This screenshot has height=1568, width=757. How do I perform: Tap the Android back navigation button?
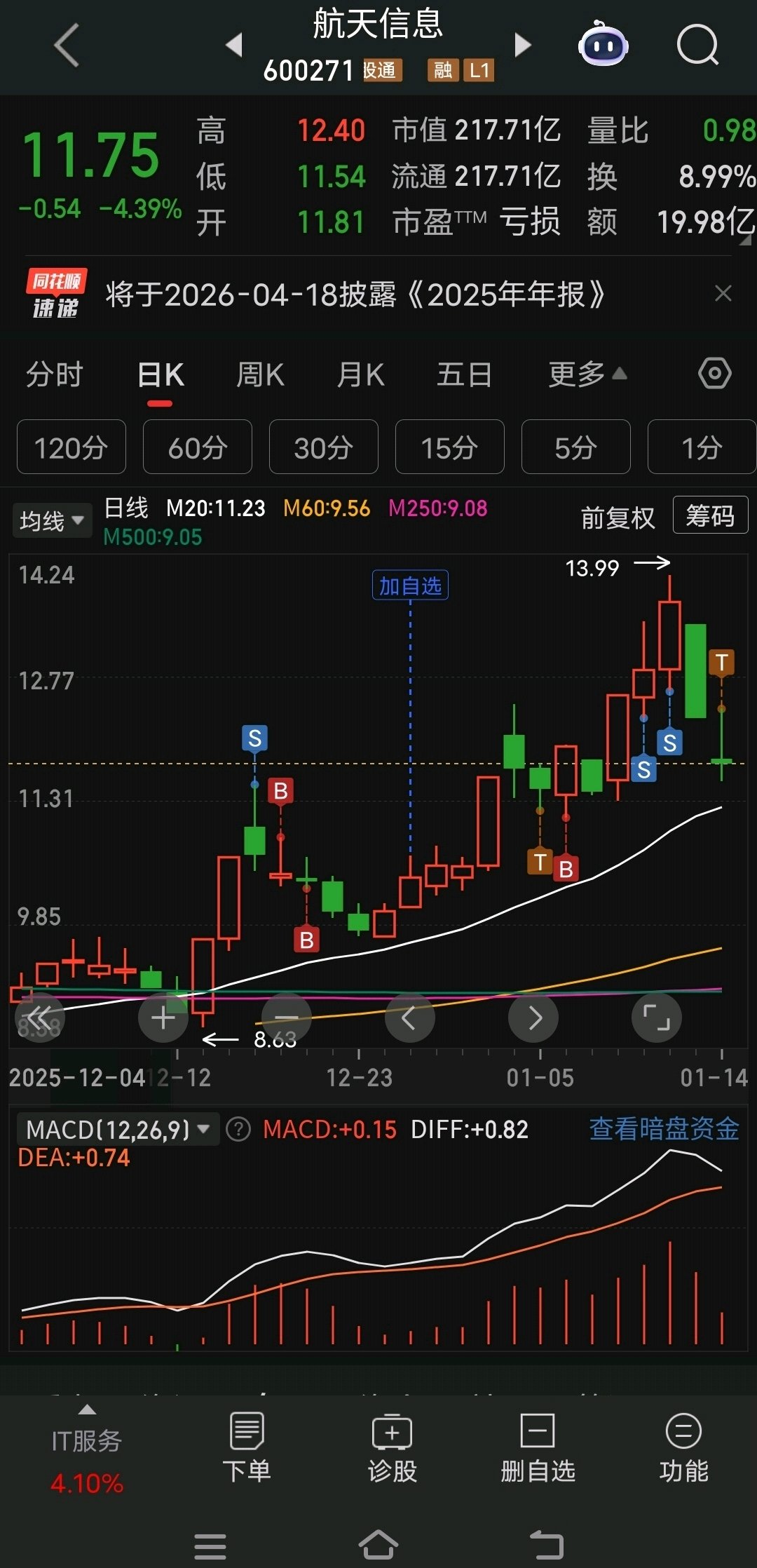(547, 1545)
